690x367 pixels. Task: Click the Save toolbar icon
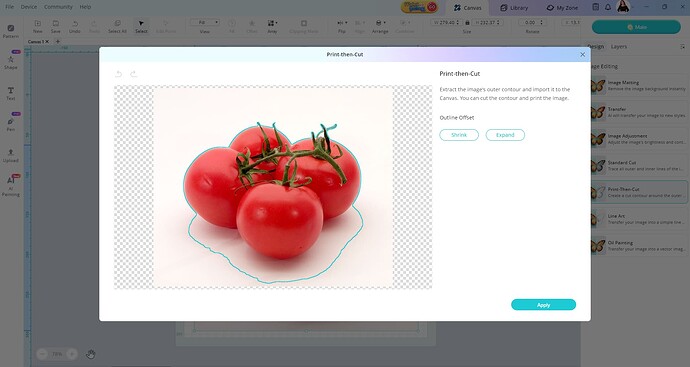click(x=55, y=26)
